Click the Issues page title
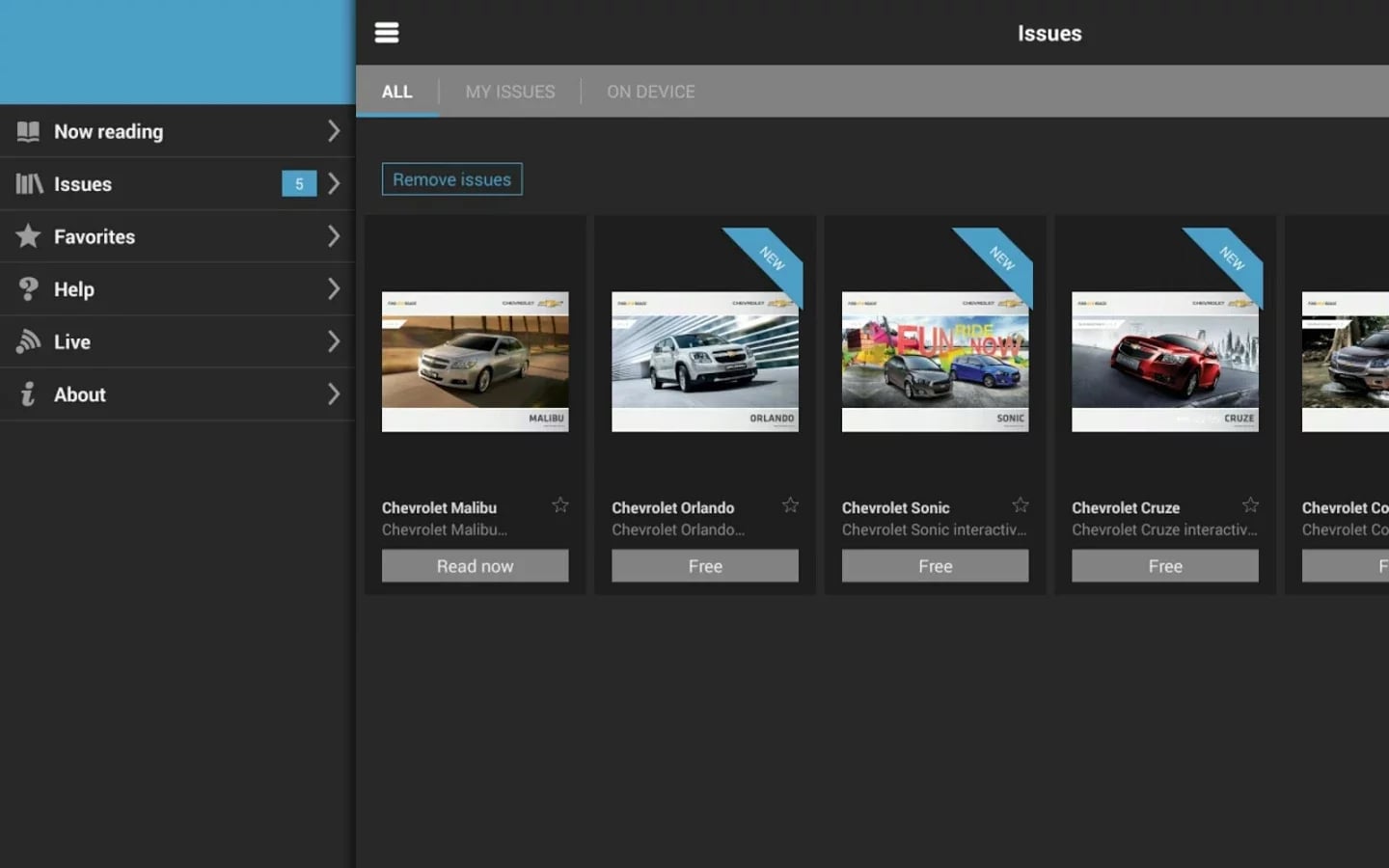This screenshot has height=868, width=1389. [x=1049, y=33]
